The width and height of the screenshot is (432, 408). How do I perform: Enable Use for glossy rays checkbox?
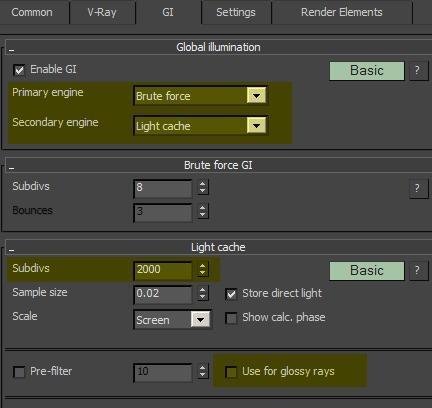pyautogui.click(x=231, y=372)
